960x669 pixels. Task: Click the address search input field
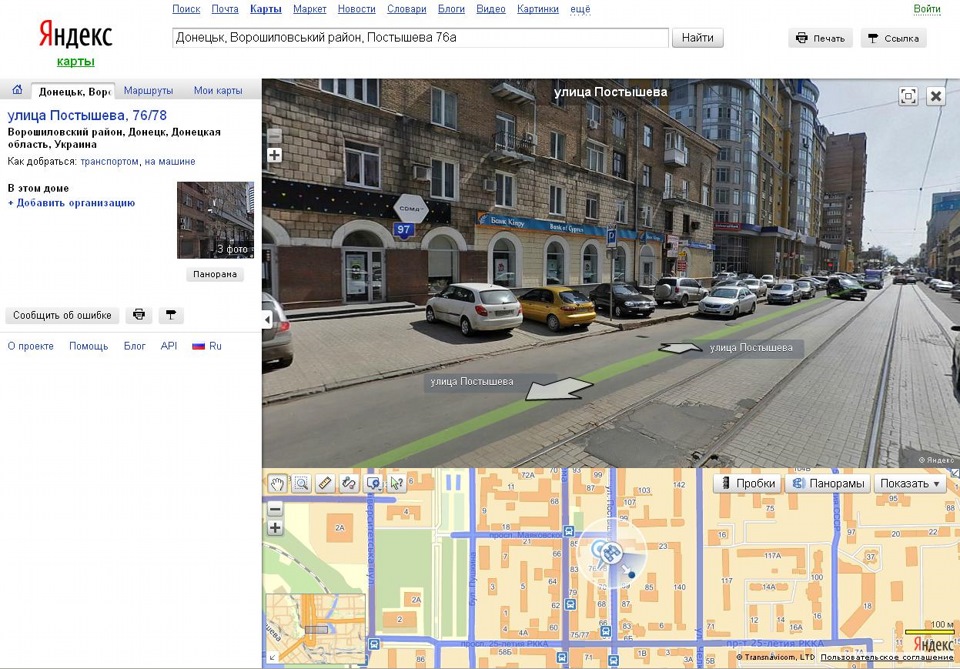(420, 38)
